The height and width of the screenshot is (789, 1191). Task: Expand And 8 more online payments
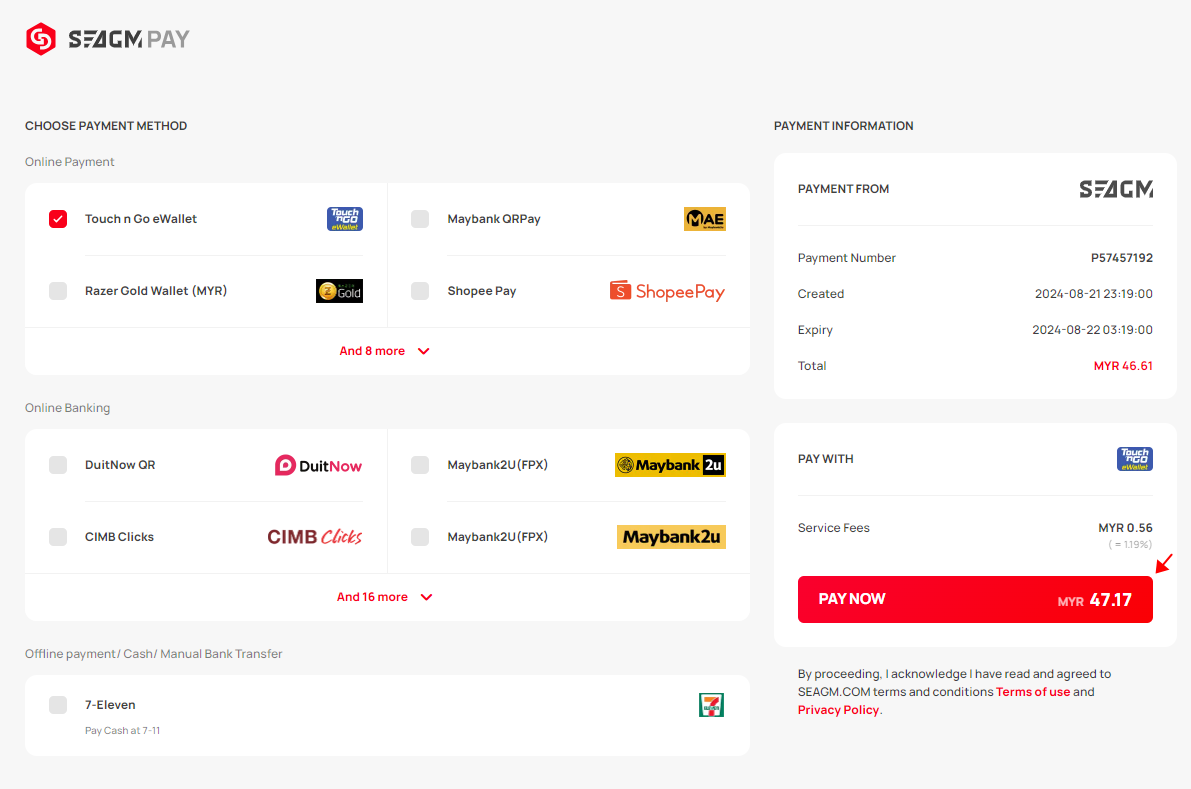(384, 351)
